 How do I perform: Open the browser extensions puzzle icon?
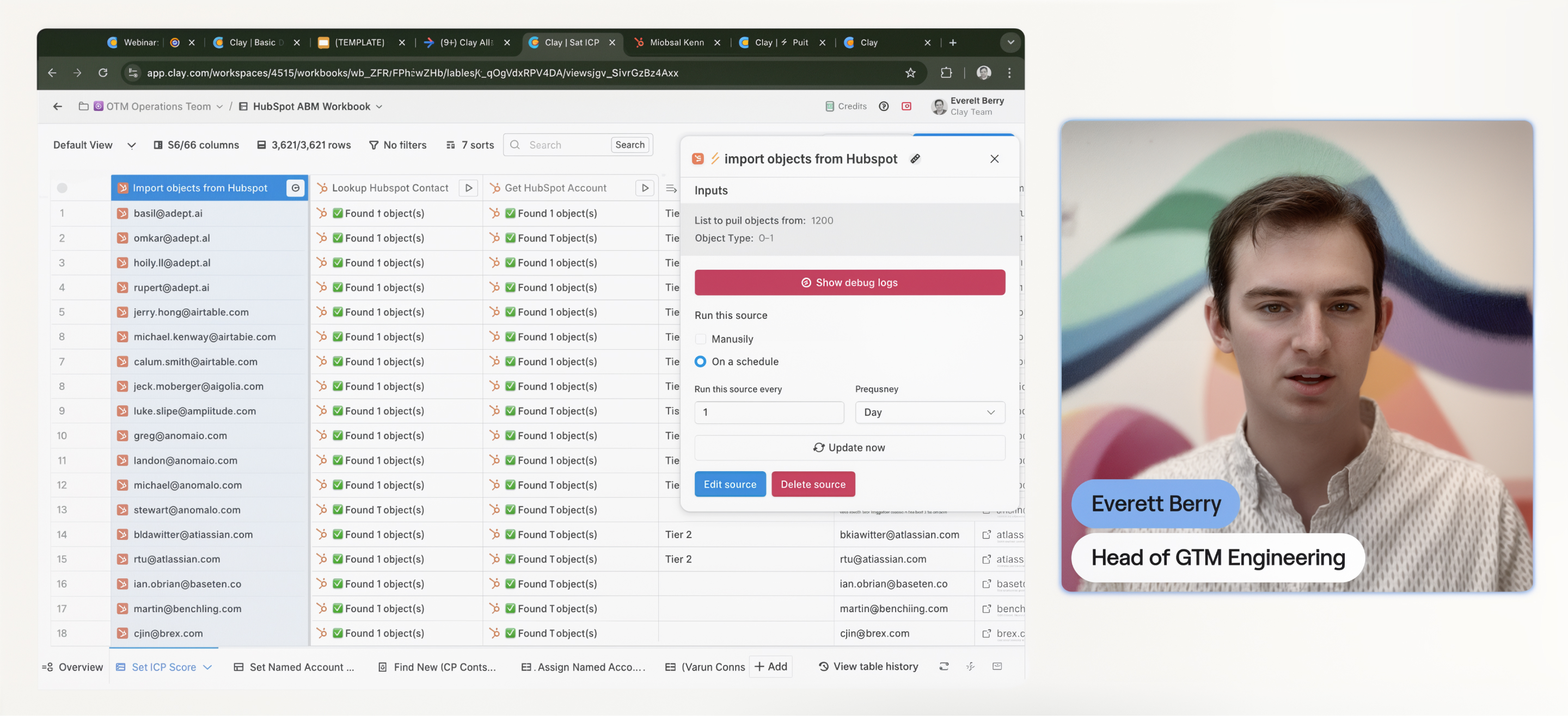click(946, 73)
